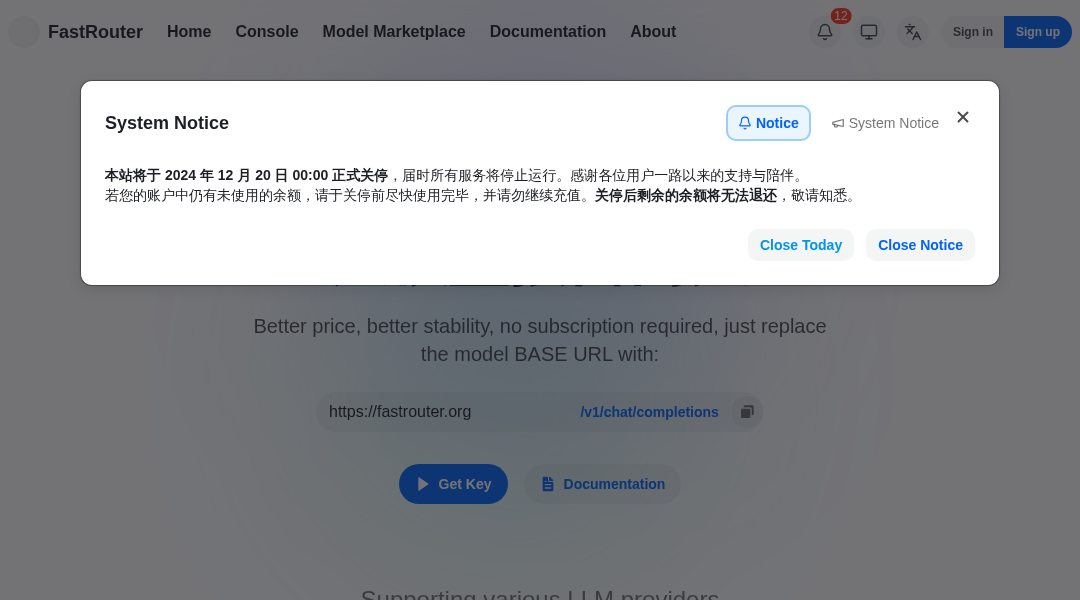Open the Home menu item
This screenshot has height=600, width=1080.
point(189,32)
